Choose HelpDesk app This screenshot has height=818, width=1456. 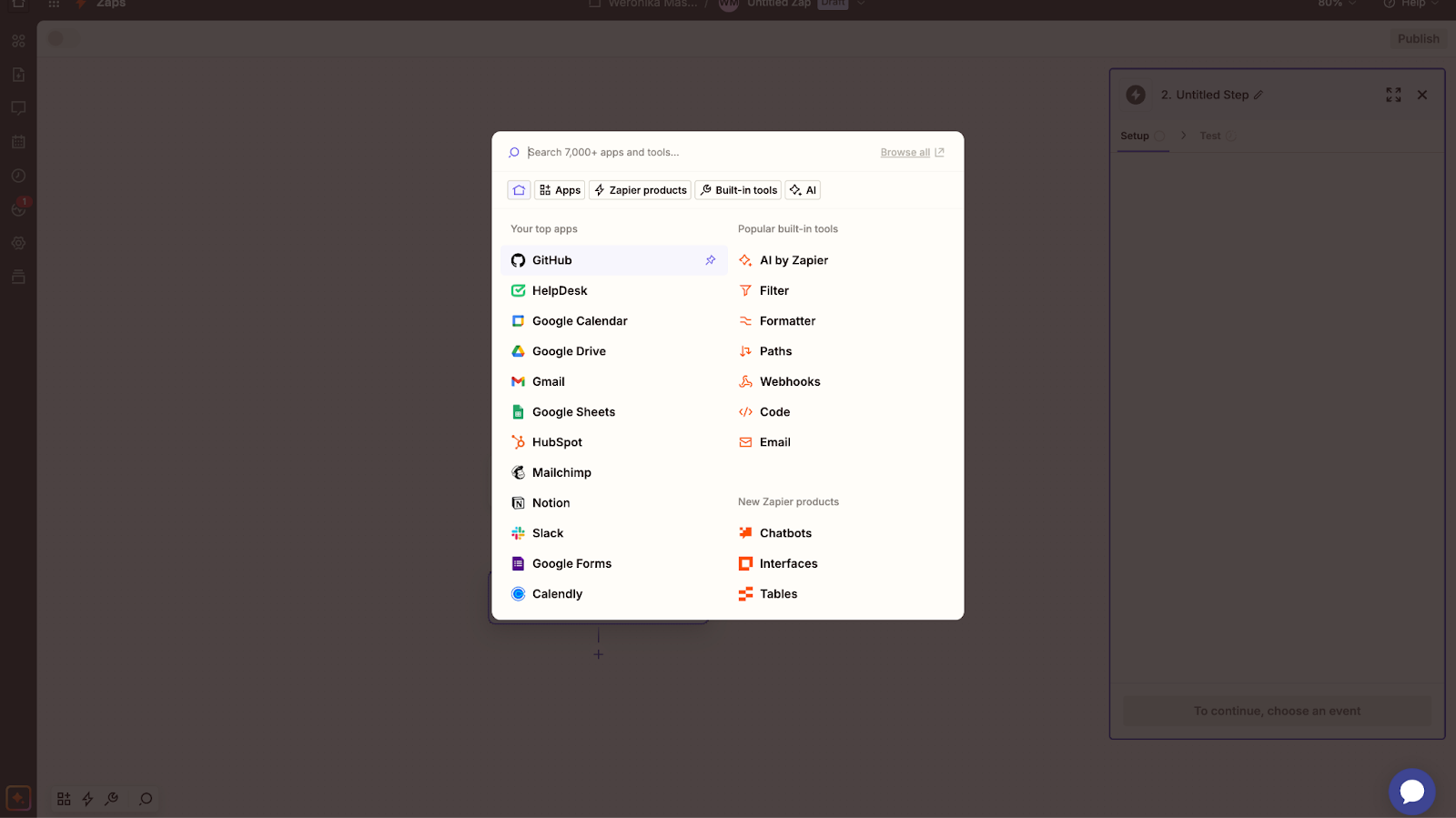613,290
